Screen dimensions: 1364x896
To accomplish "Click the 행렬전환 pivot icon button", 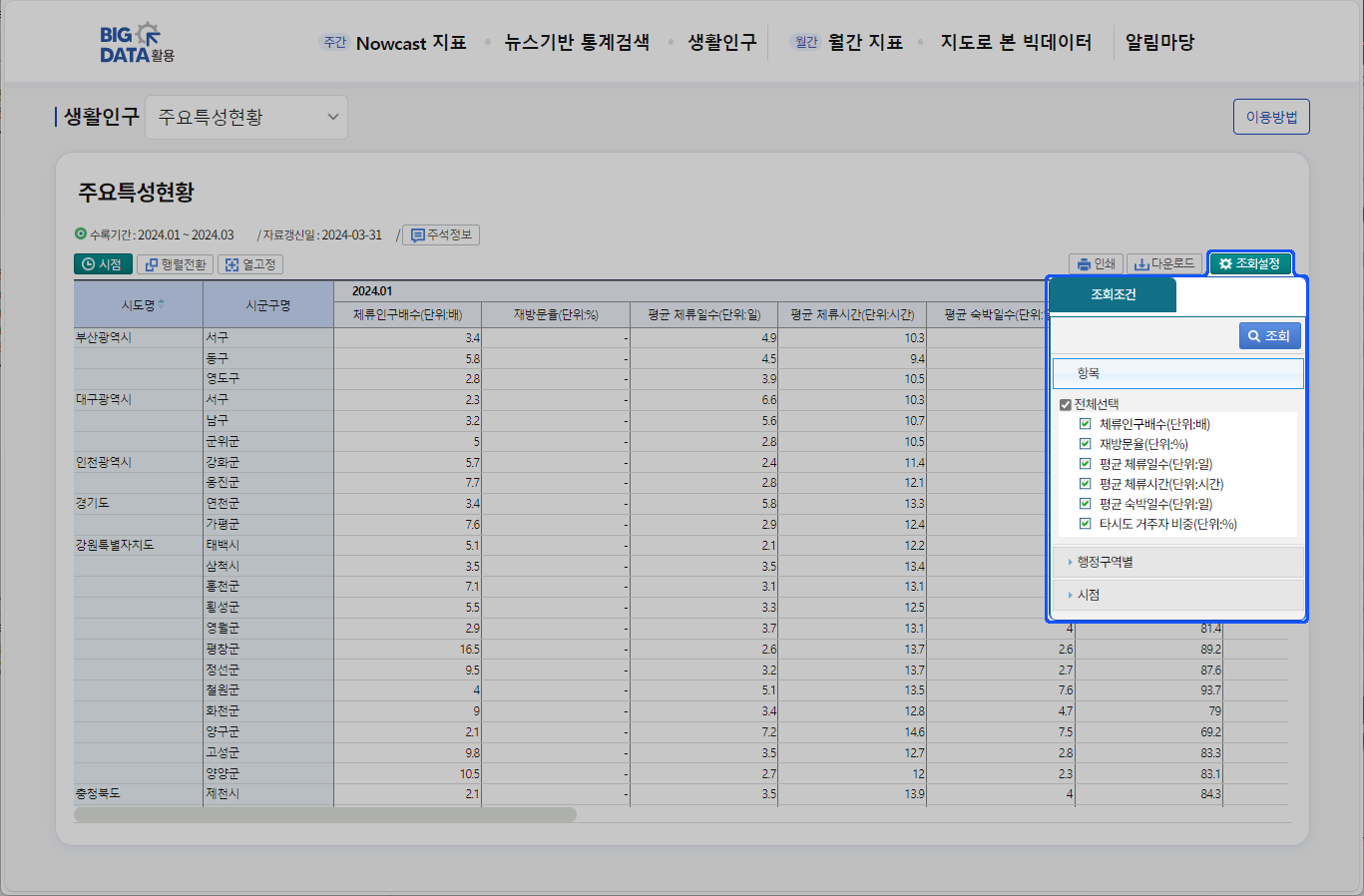I will pyautogui.click(x=176, y=264).
